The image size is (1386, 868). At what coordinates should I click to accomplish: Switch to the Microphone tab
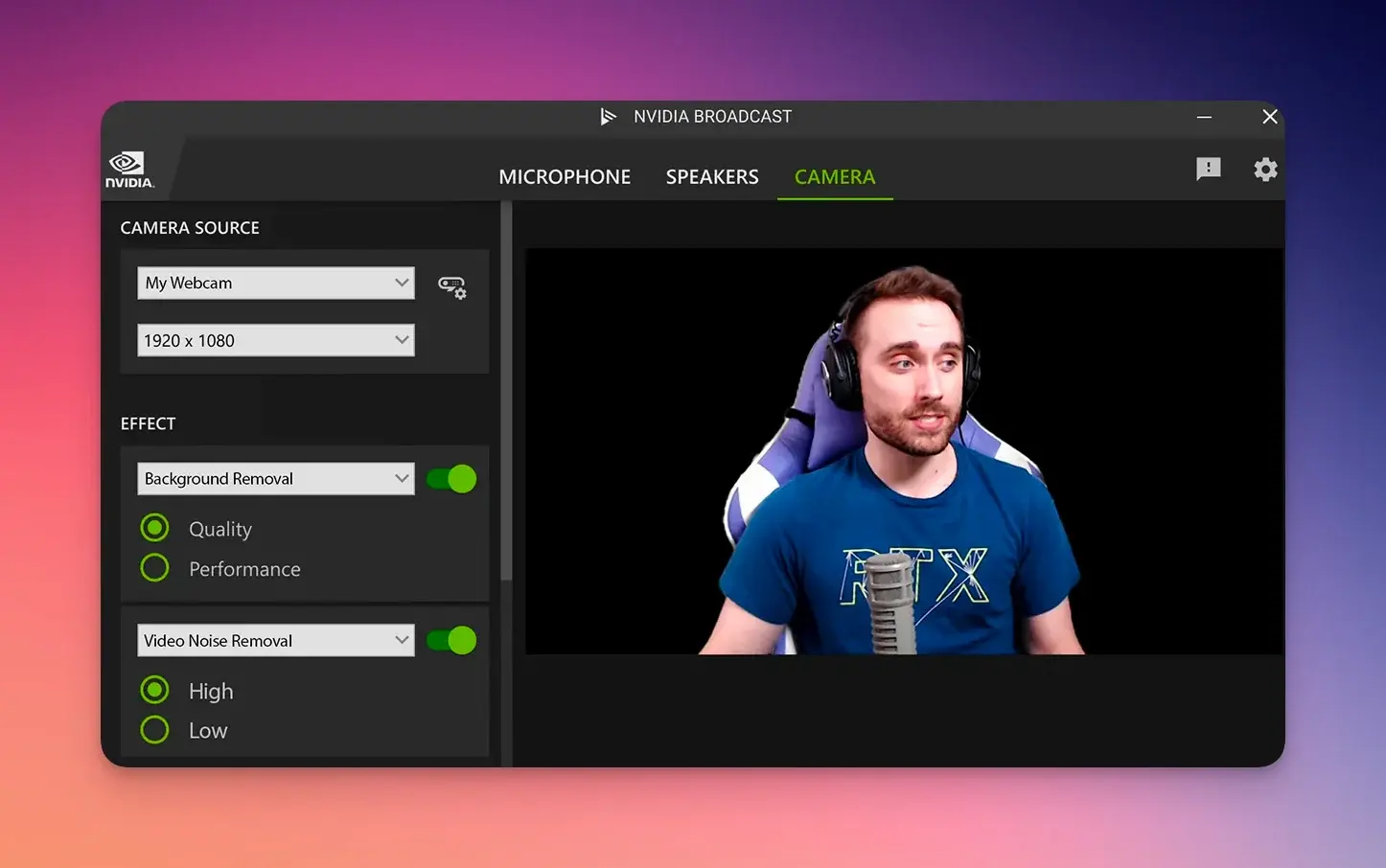565,177
